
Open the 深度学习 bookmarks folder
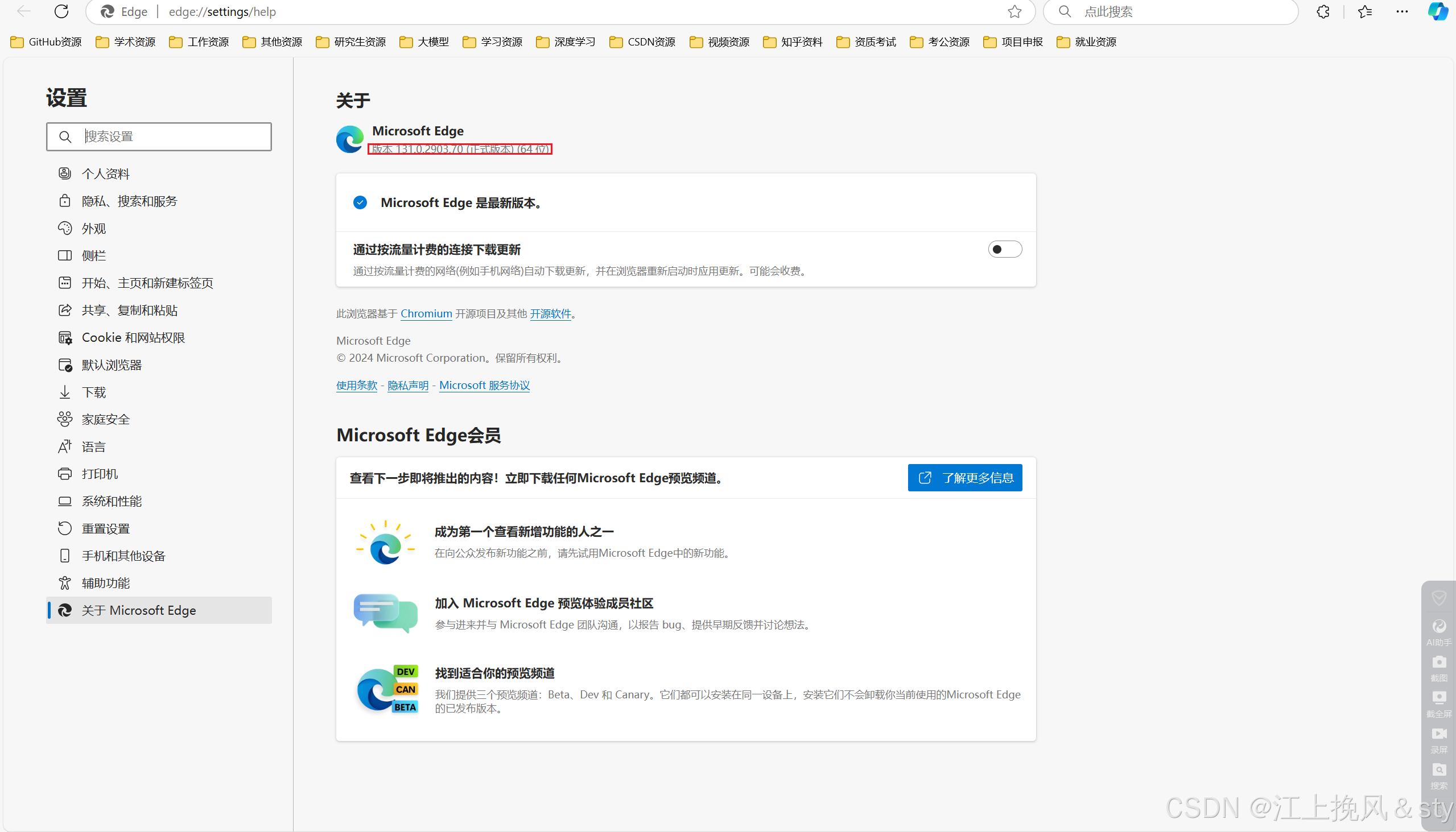coord(566,42)
